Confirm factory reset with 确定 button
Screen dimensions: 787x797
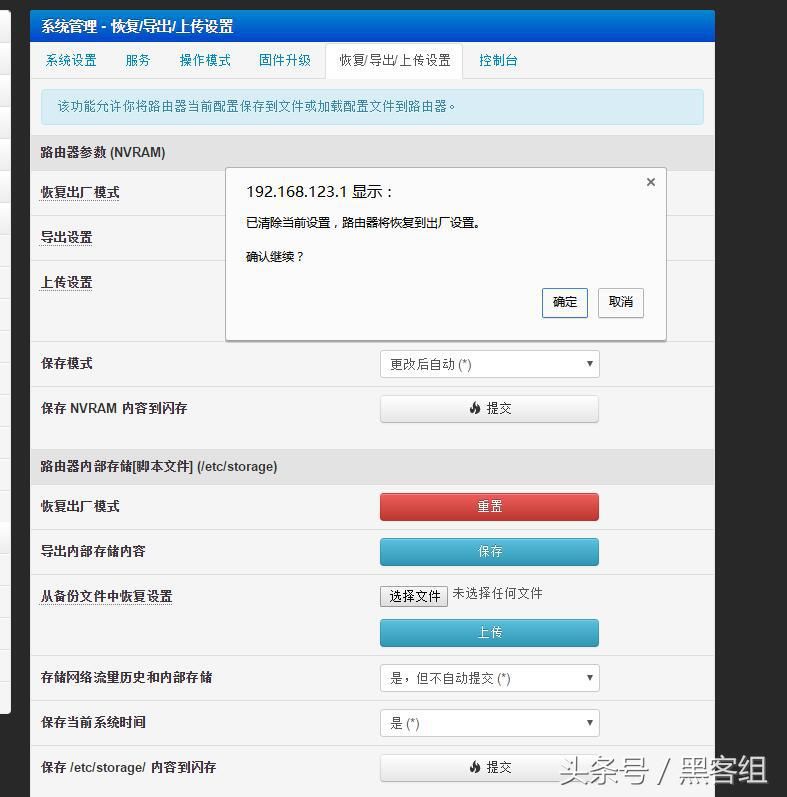pos(565,303)
